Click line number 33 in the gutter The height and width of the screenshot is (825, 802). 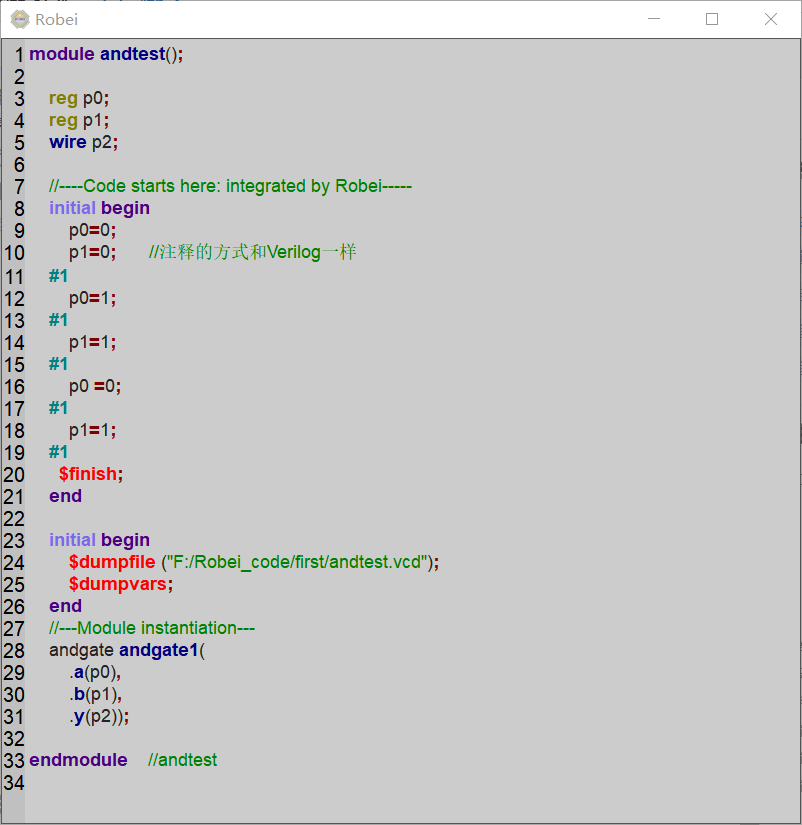pyautogui.click(x=14, y=760)
